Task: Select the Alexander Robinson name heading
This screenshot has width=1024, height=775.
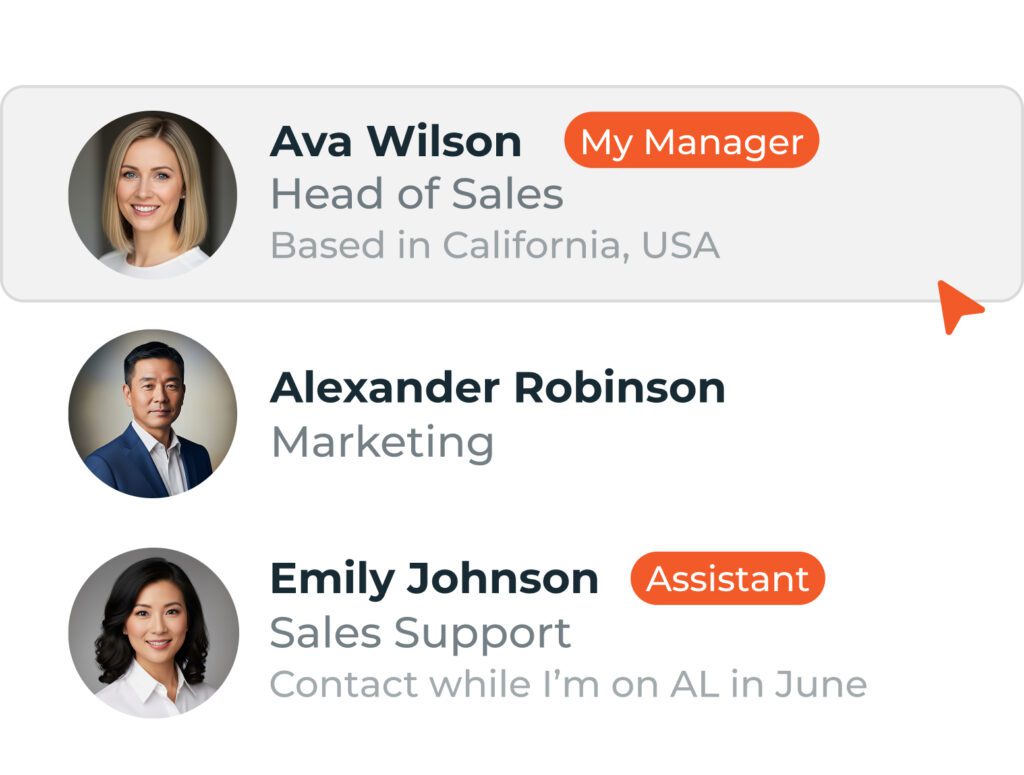Action: point(497,387)
